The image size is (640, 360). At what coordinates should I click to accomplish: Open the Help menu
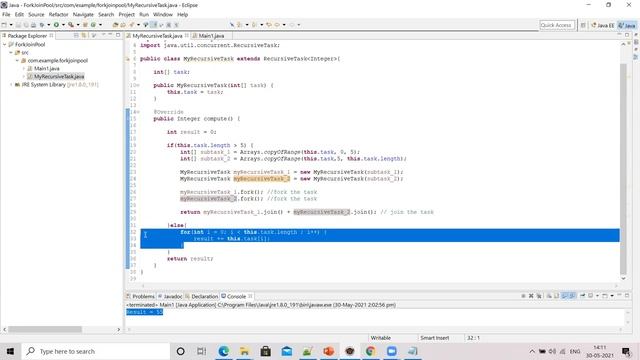[x=182, y=14]
